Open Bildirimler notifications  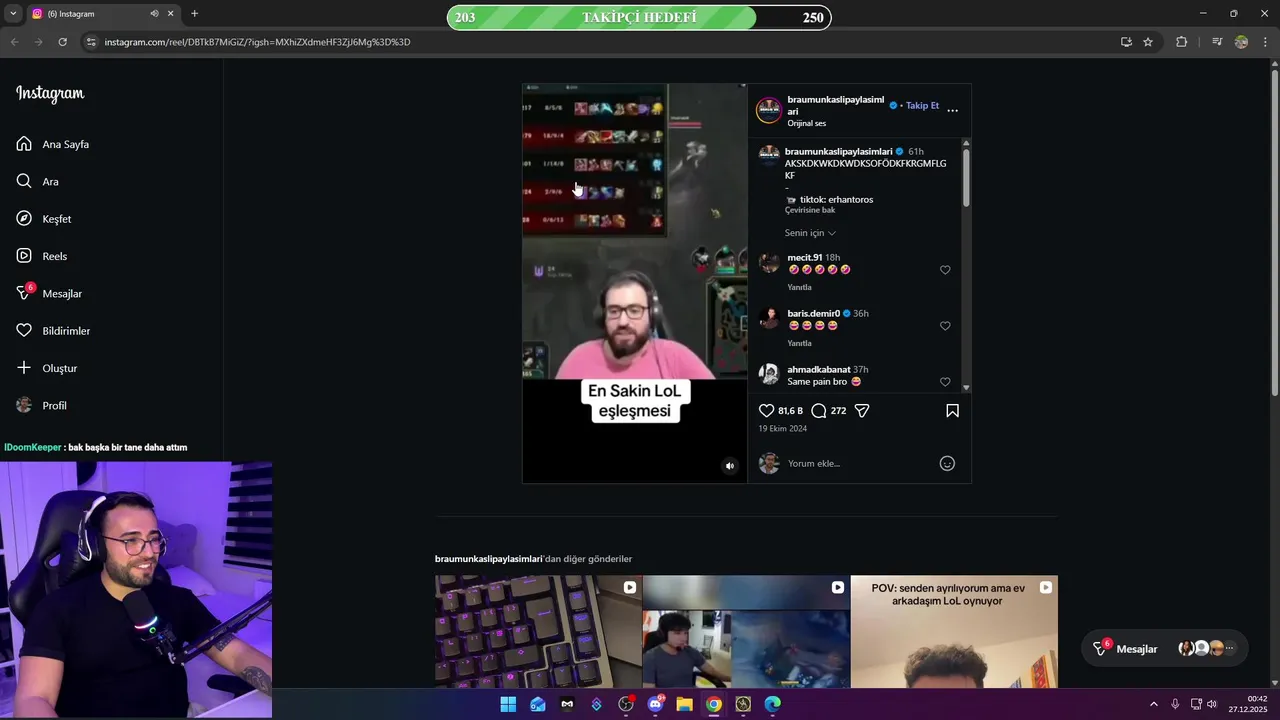point(53,331)
